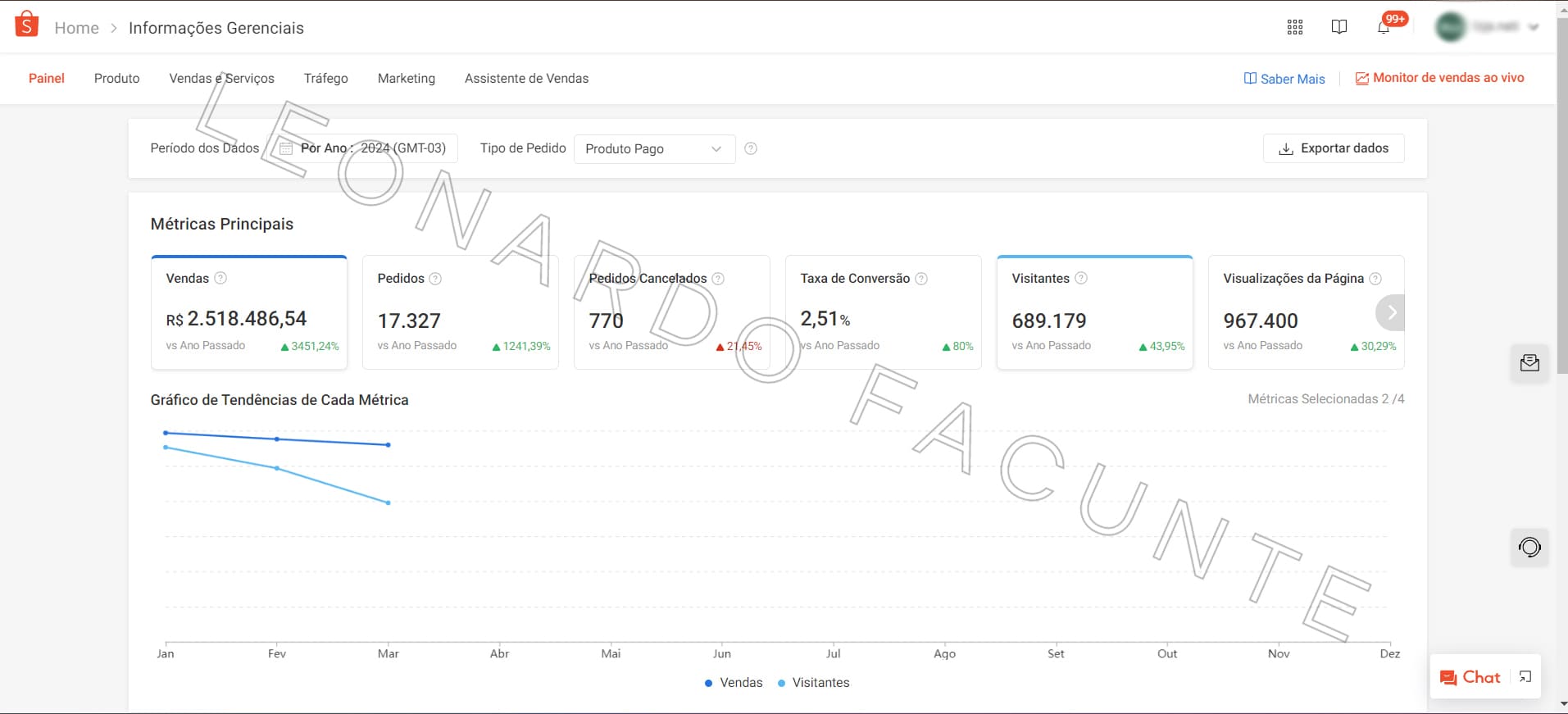Show more metrics with right arrow

coord(1391,312)
